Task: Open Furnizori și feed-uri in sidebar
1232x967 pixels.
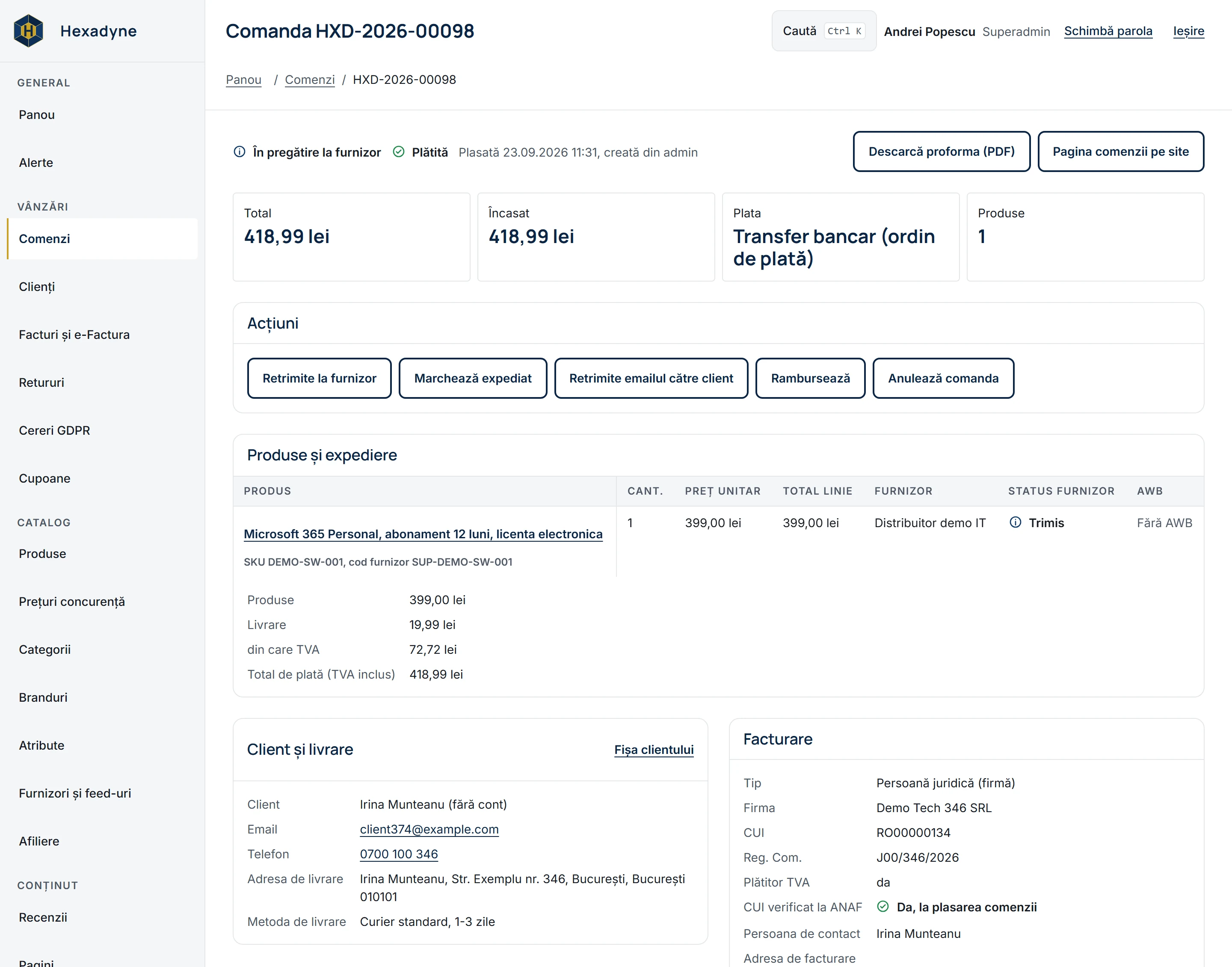Action: pos(102,794)
